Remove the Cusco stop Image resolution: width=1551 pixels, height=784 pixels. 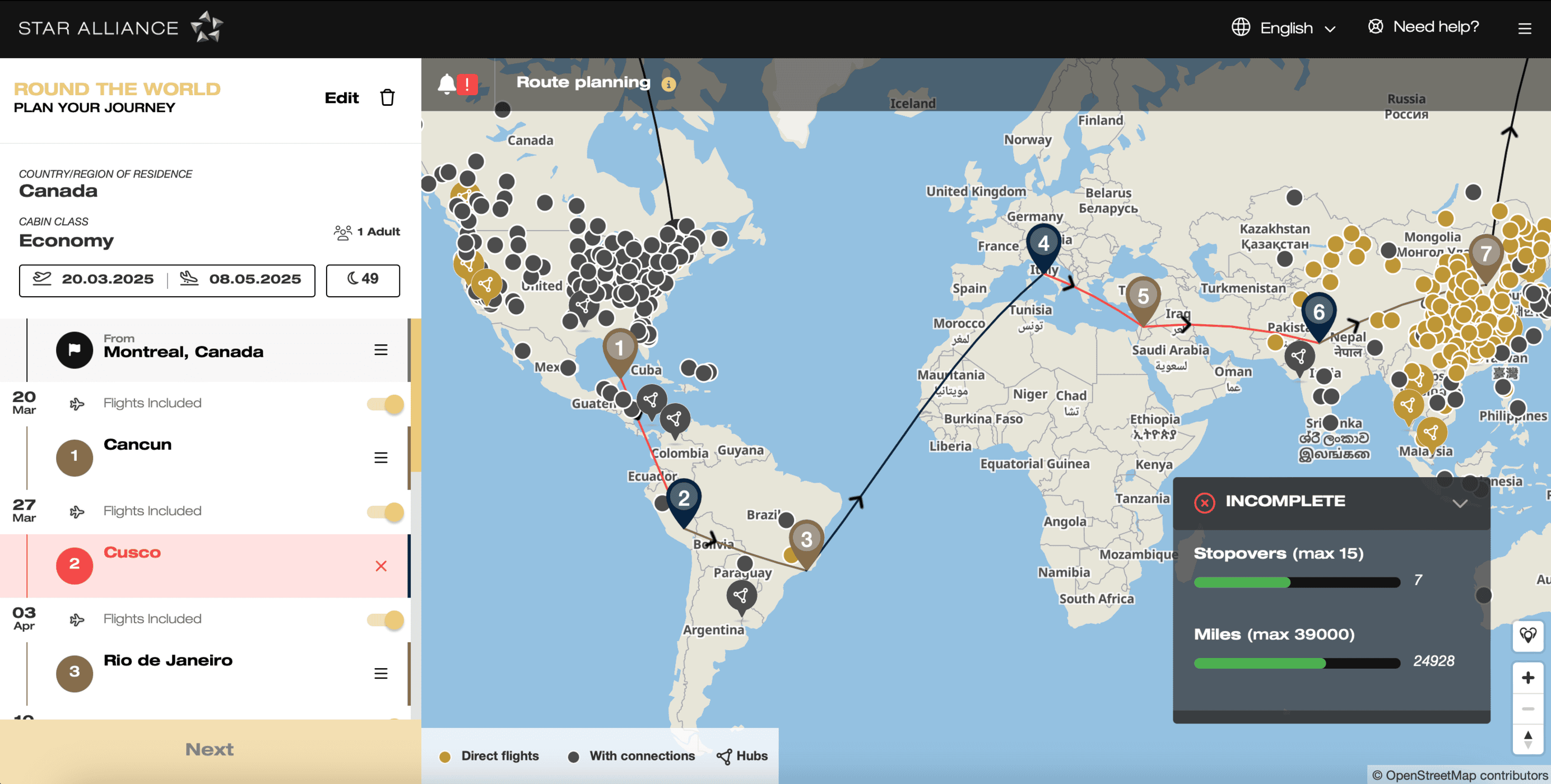click(x=380, y=566)
